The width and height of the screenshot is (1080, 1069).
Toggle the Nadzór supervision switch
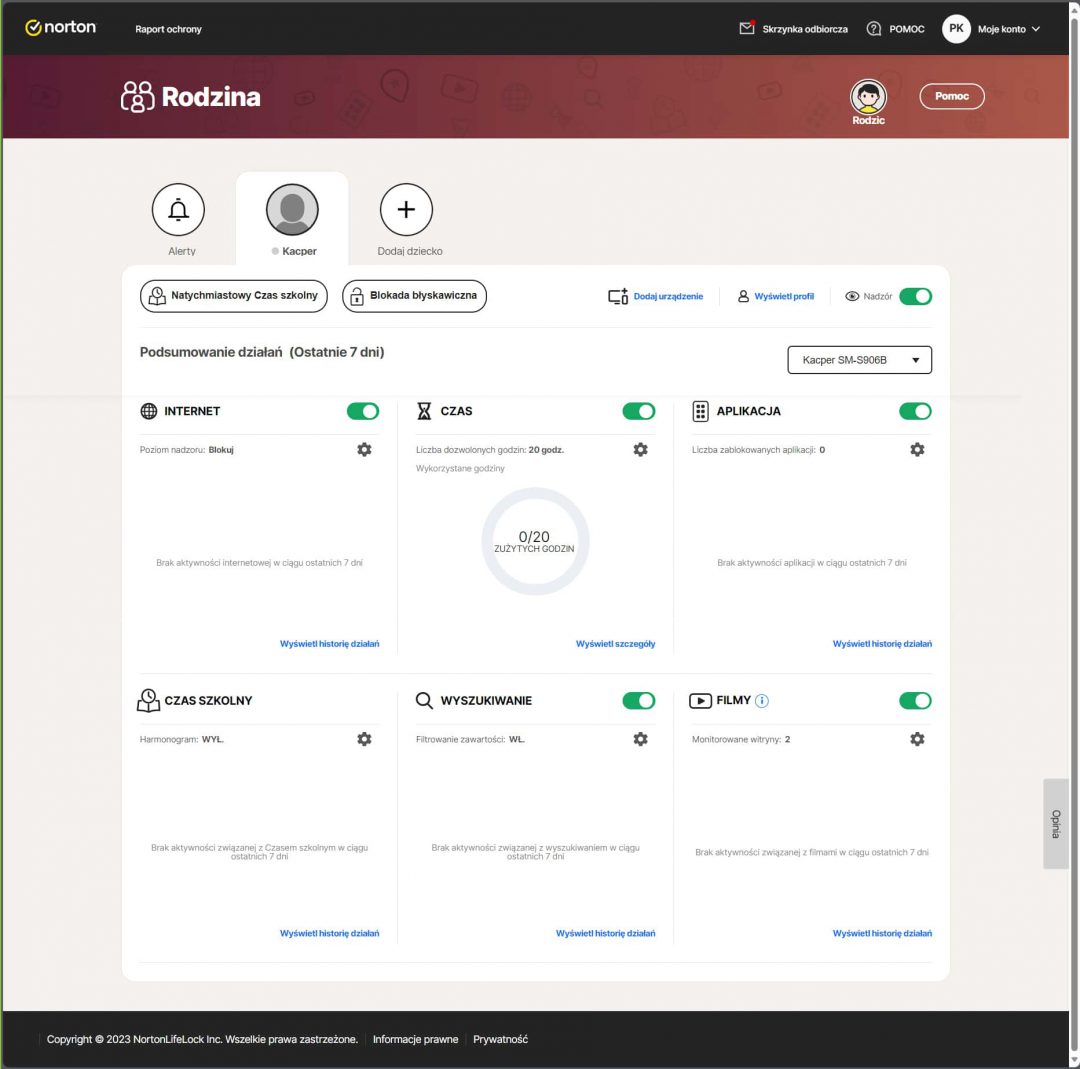[915, 296]
